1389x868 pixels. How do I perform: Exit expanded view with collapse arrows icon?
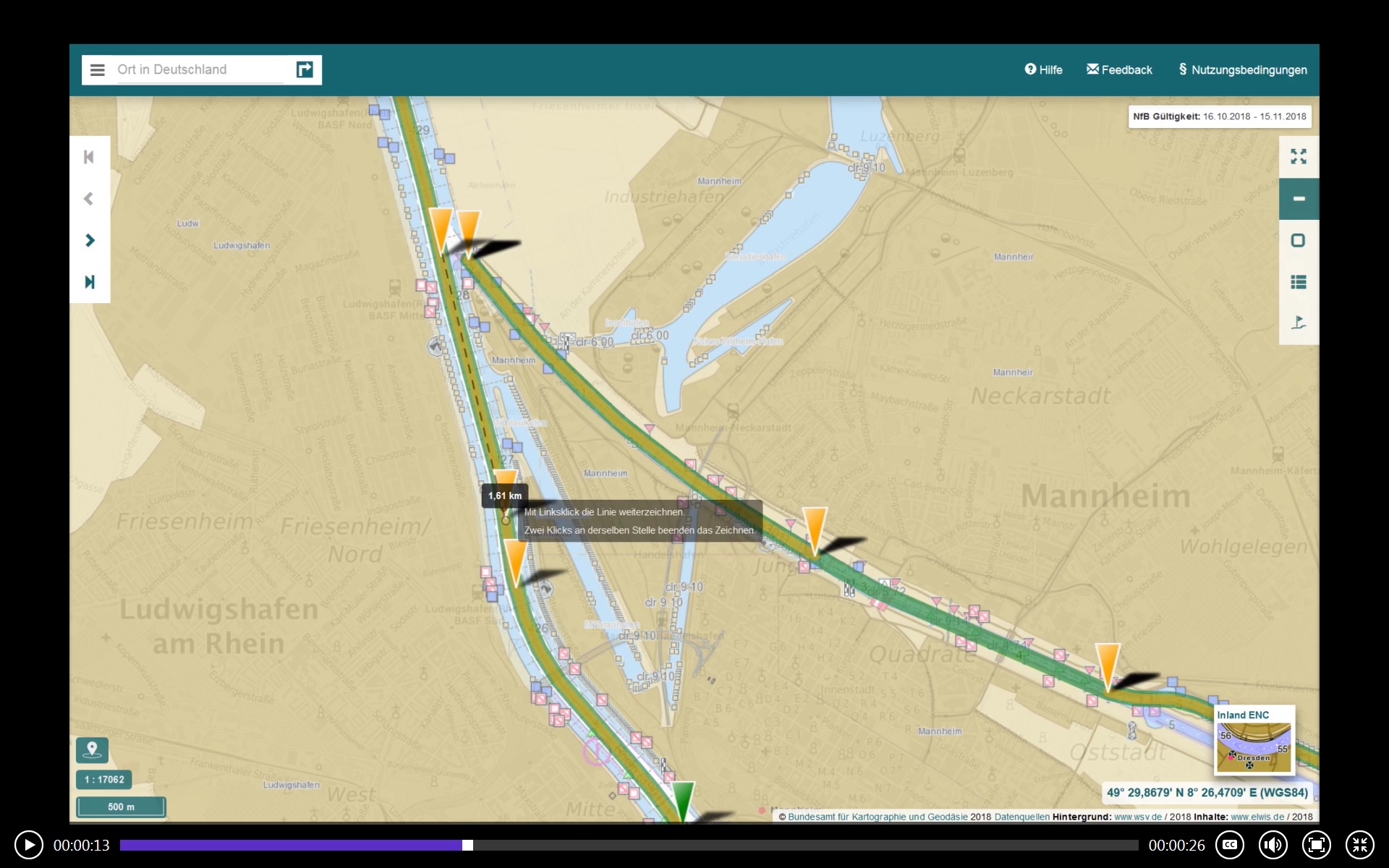(1360, 845)
